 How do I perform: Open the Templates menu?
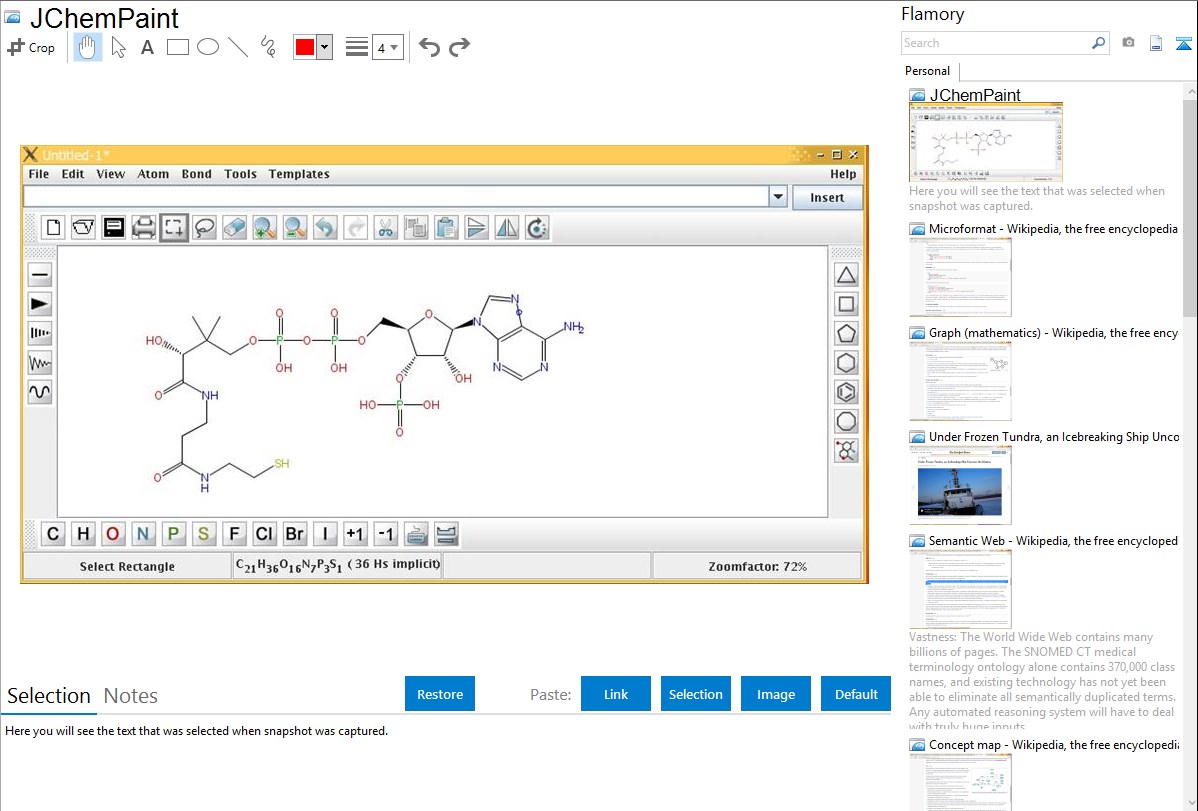click(299, 174)
